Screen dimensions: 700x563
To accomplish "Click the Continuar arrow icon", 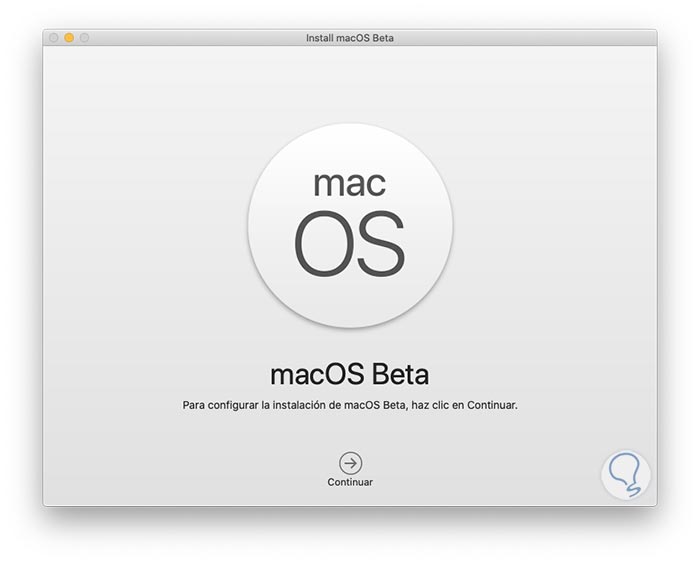I will [x=350, y=463].
